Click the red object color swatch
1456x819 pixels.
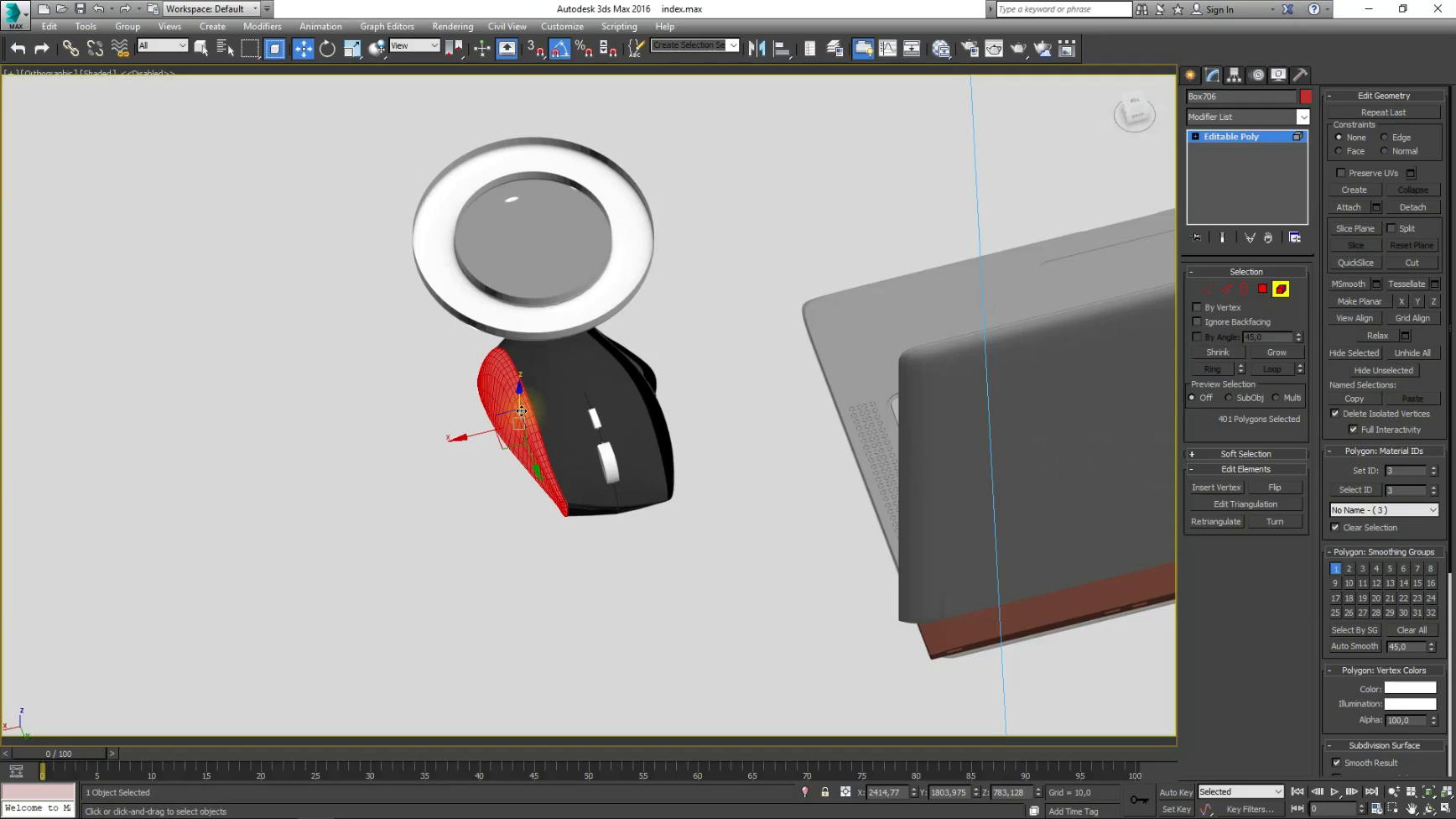(x=1306, y=97)
